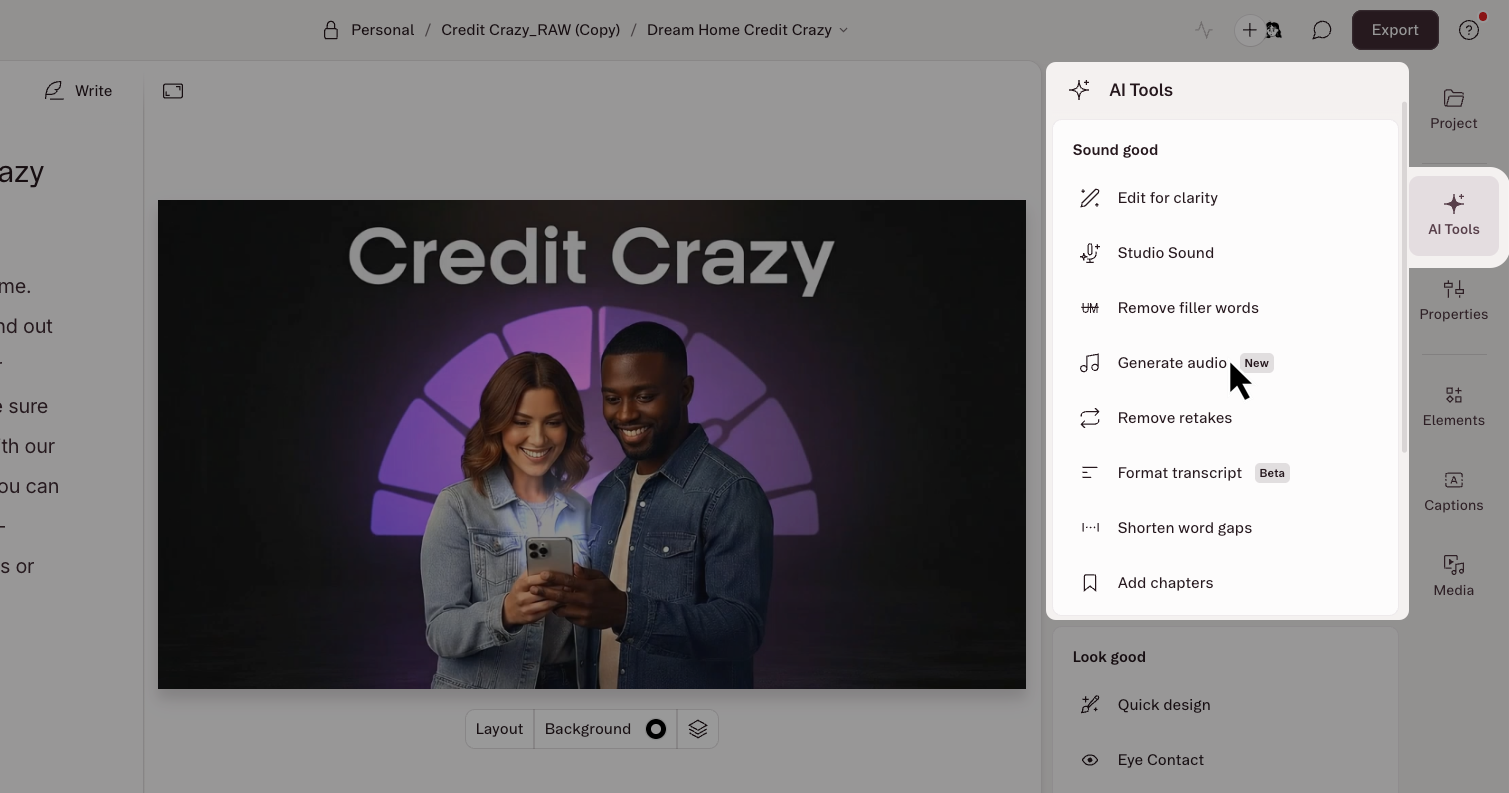Click the help question mark icon
1509x793 pixels.
tap(1468, 30)
